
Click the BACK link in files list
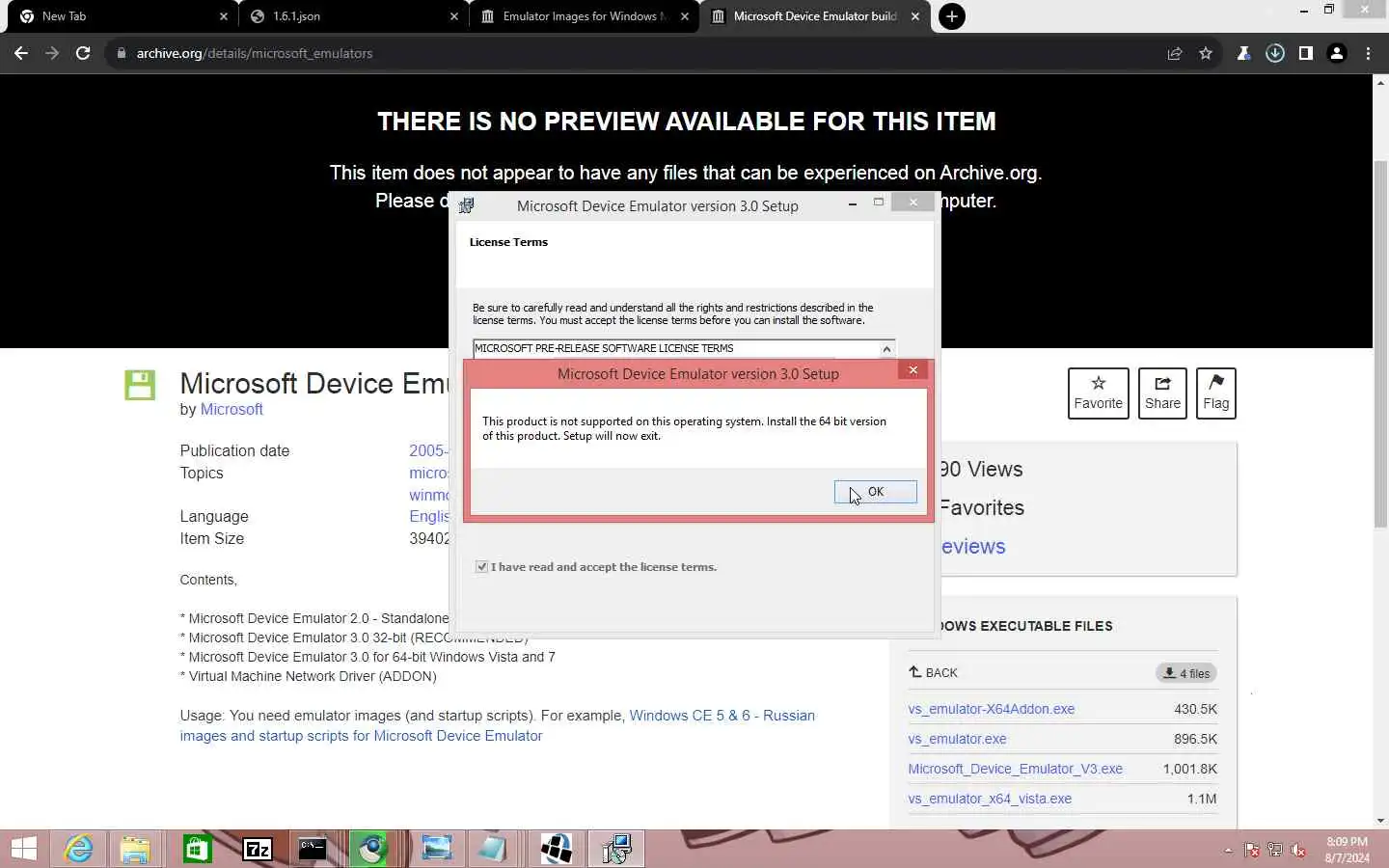pyautogui.click(x=933, y=673)
